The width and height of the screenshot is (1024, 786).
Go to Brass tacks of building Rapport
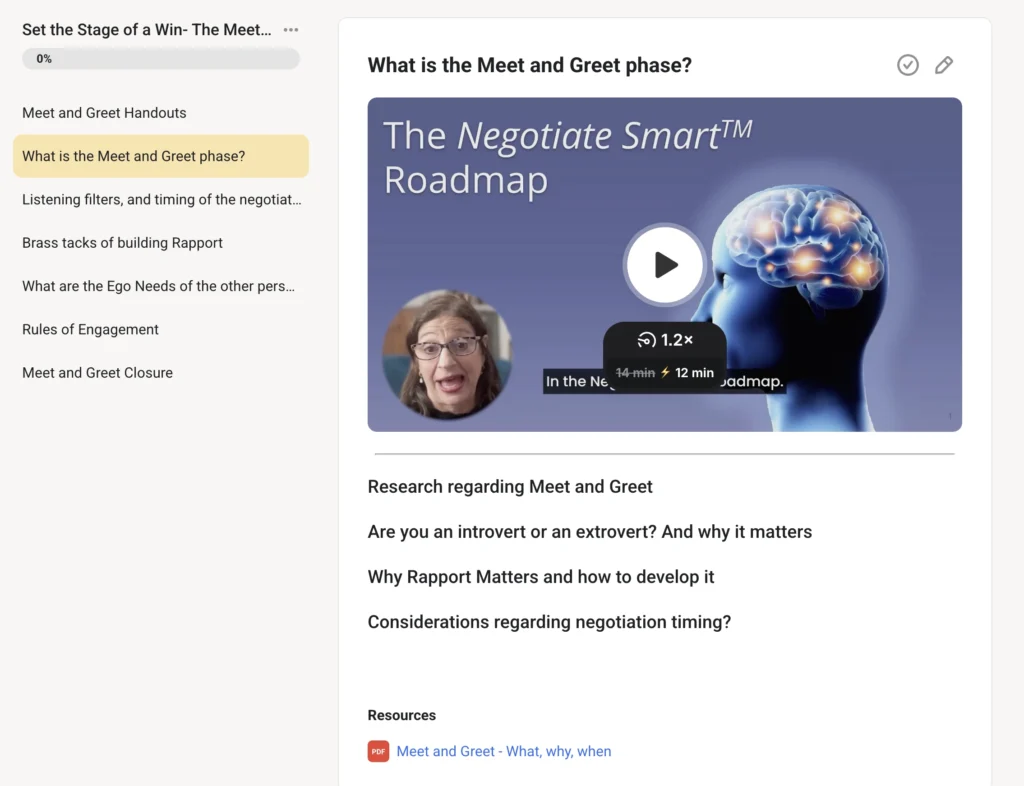coord(122,243)
